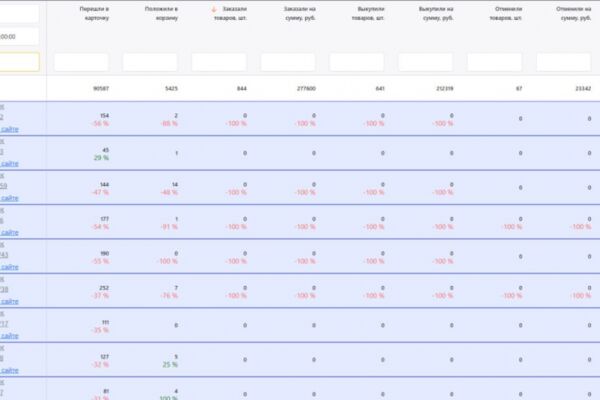This screenshot has height=400, width=600.
Task: Focus filter field under Перешли в карточку
Action: coord(81,62)
